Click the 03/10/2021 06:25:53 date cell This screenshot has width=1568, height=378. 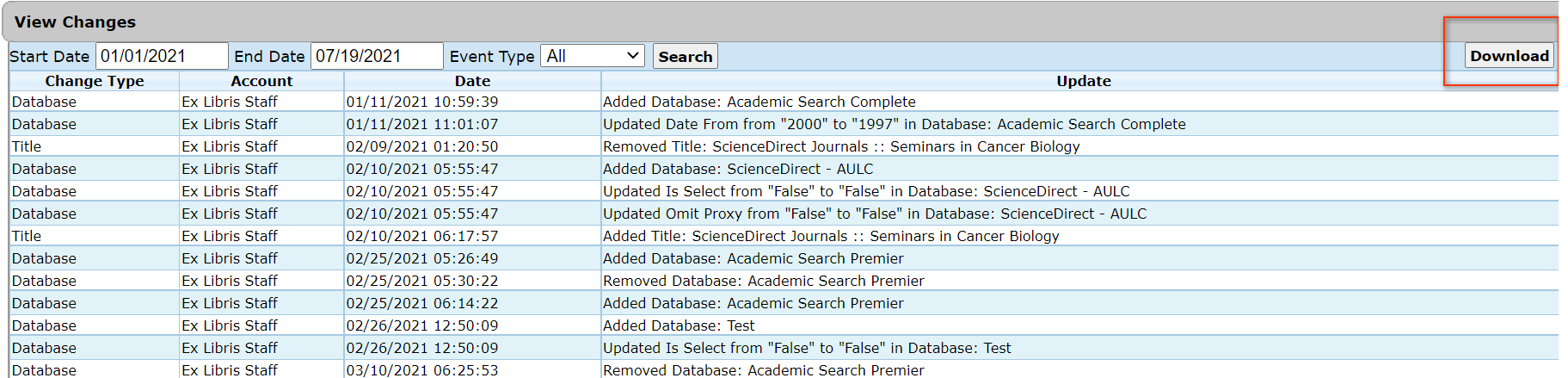tap(421, 370)
